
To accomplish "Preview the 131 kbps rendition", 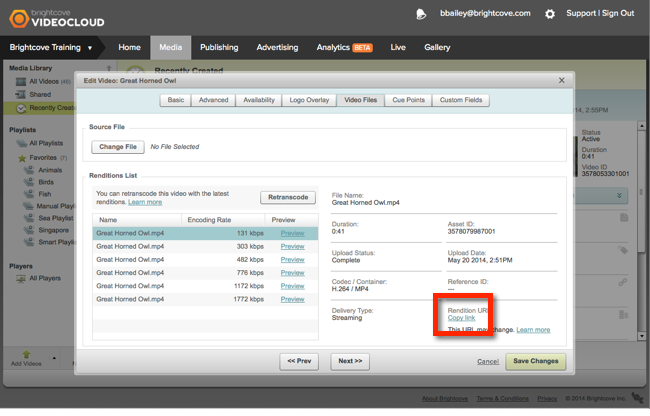I will click(293, 233).
